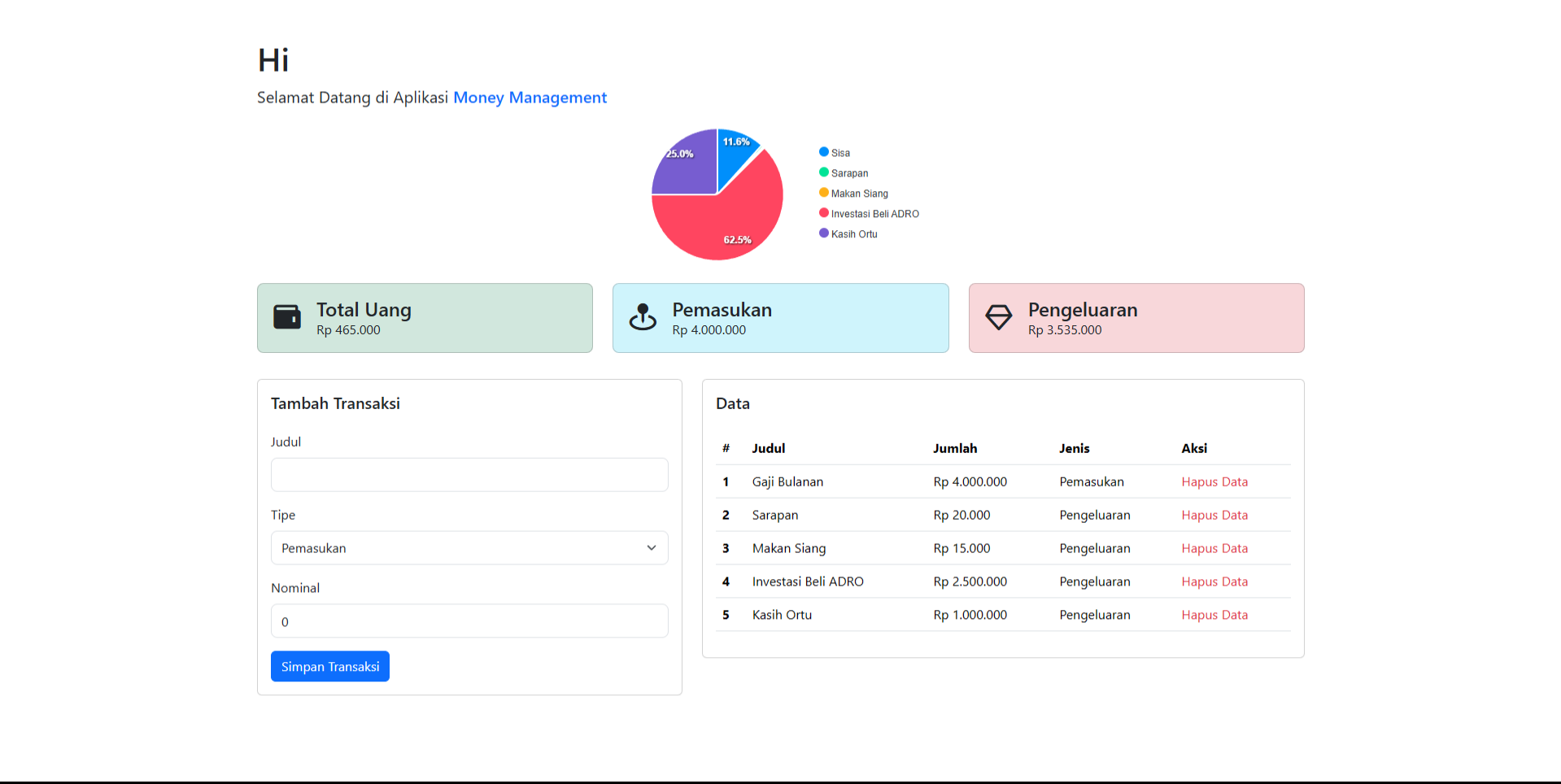Screen dimensions: 1561x784
Task: Click the gem icon on Pengeluaran card
Action: pos(998,317)
